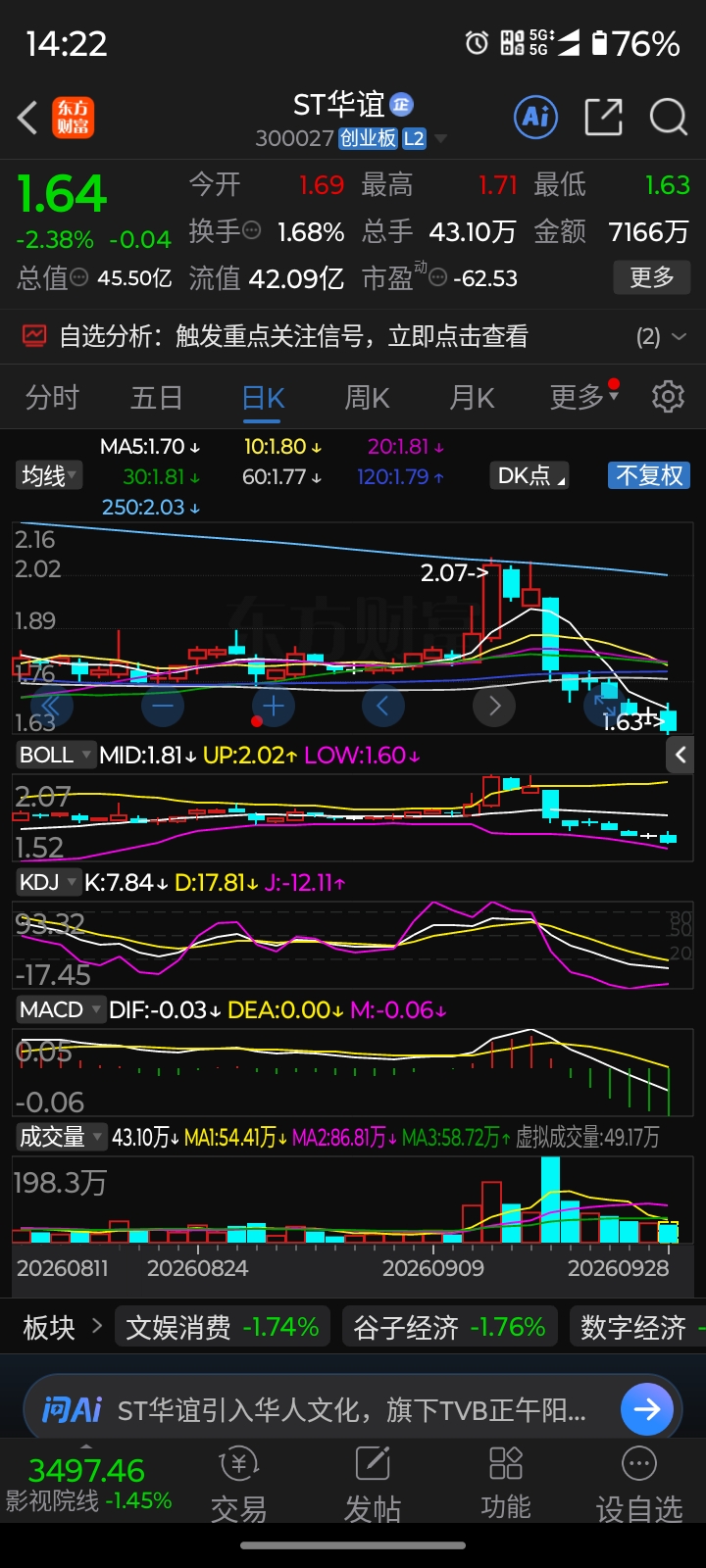Viewport: 706px width, 1568px height.
Task: Tap the share export icon
Action: click(x=603, y=119)
